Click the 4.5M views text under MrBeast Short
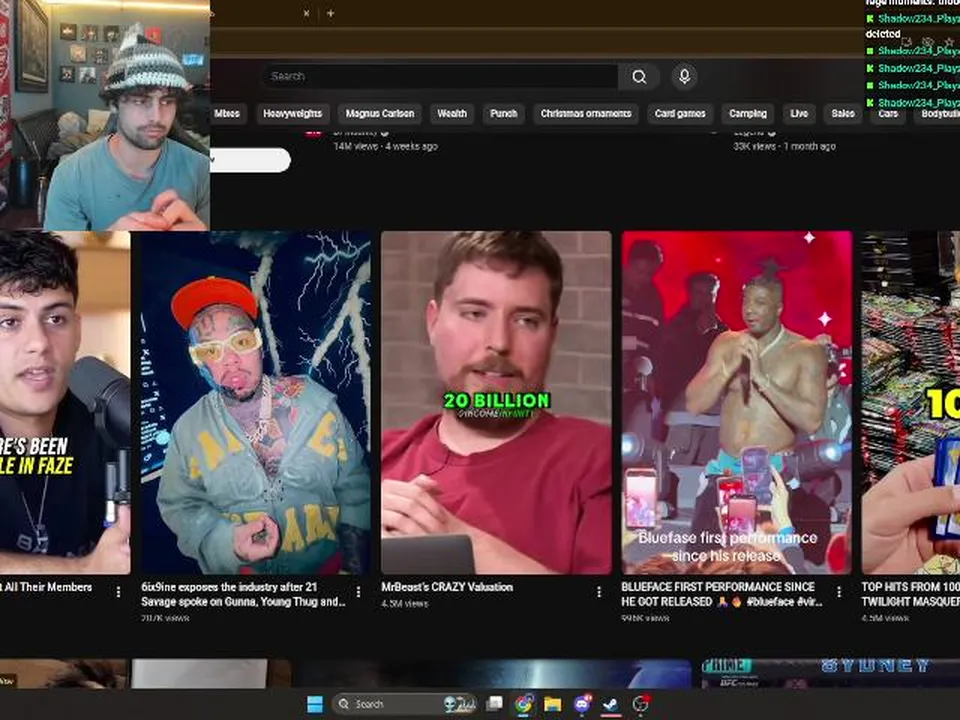This screenshot has height=720, width=960. 405,604
